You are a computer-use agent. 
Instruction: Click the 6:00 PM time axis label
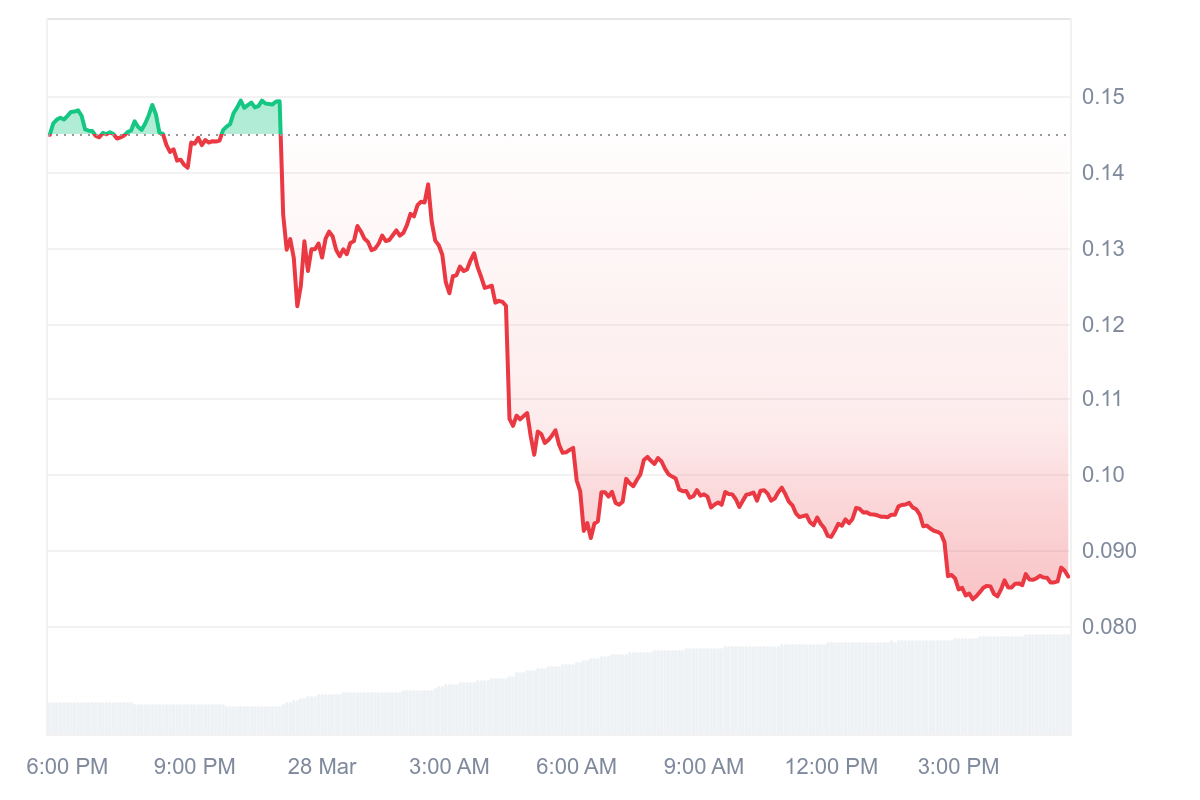tap(68, 767)
